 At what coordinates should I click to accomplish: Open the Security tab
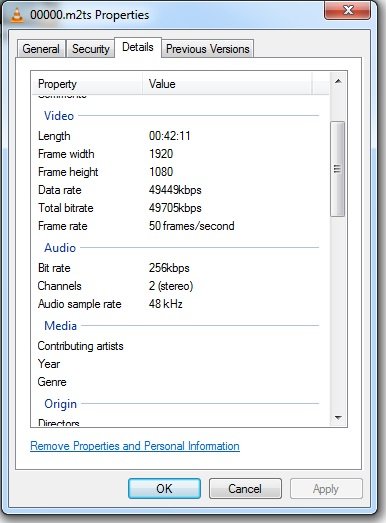coord(91,49)
